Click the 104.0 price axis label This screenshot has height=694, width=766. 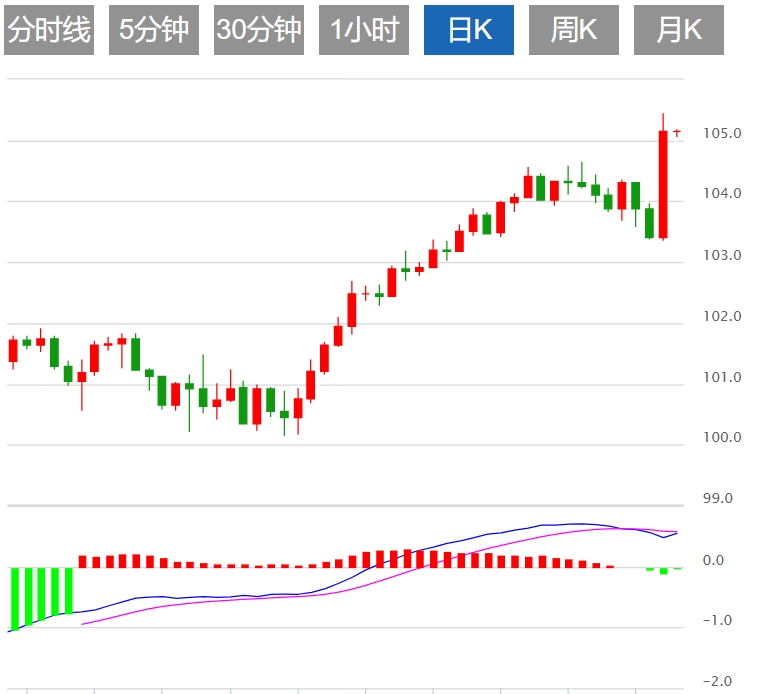click(x=720, y=194)
